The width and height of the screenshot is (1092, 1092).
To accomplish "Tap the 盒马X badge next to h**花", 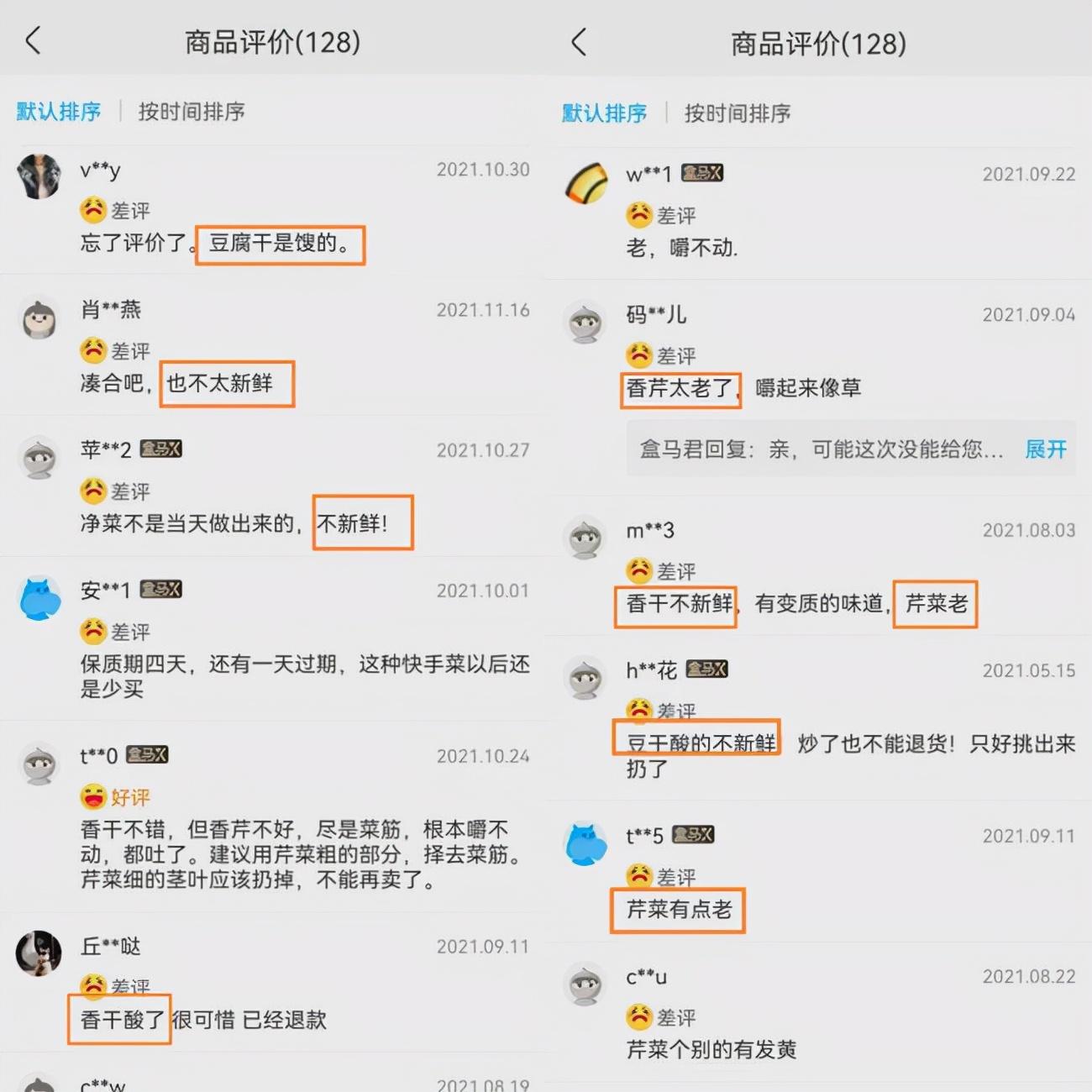I will click(x=706, y=669).
